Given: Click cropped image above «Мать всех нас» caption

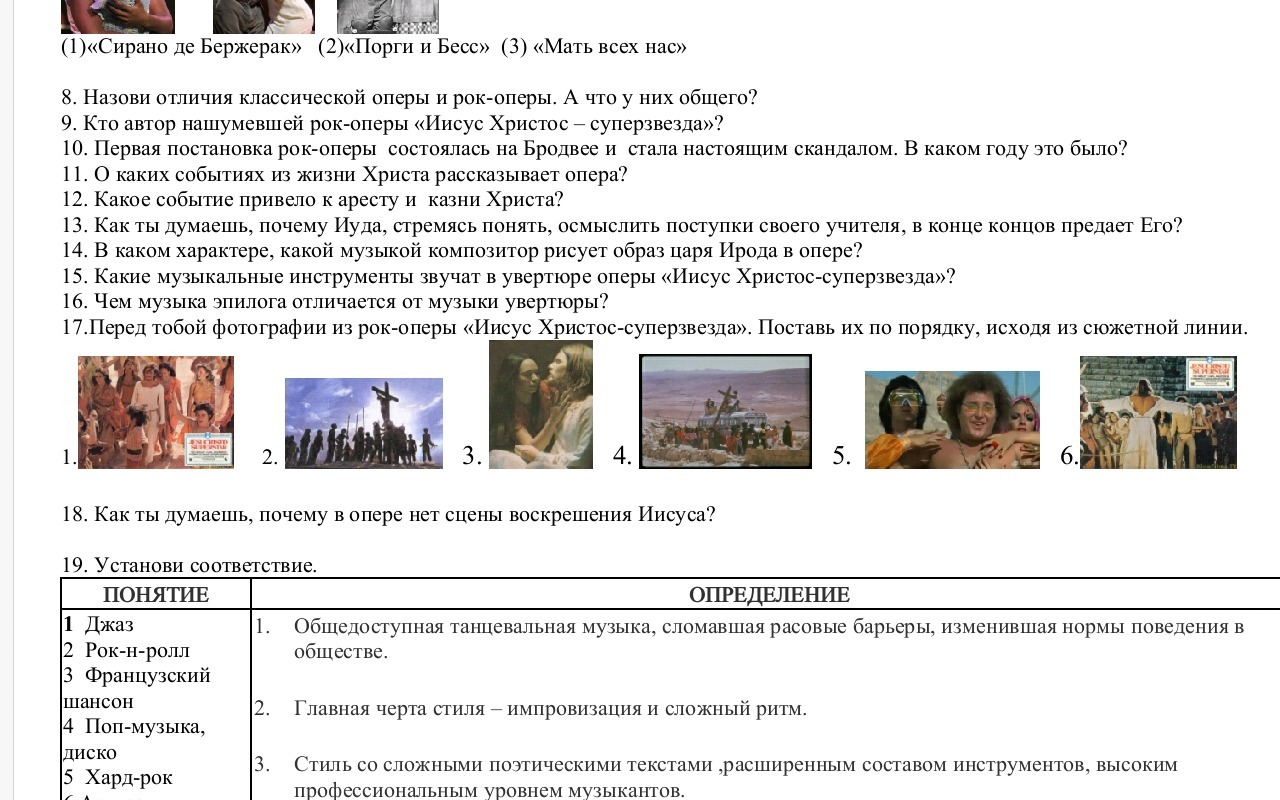Looking at the screenshot, I should tap(388, 16).
